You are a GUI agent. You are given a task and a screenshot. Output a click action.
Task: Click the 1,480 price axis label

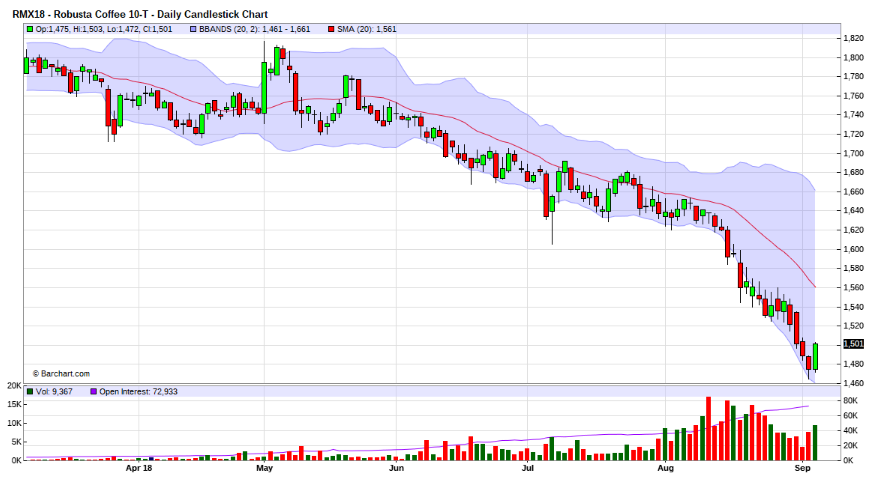854,364
